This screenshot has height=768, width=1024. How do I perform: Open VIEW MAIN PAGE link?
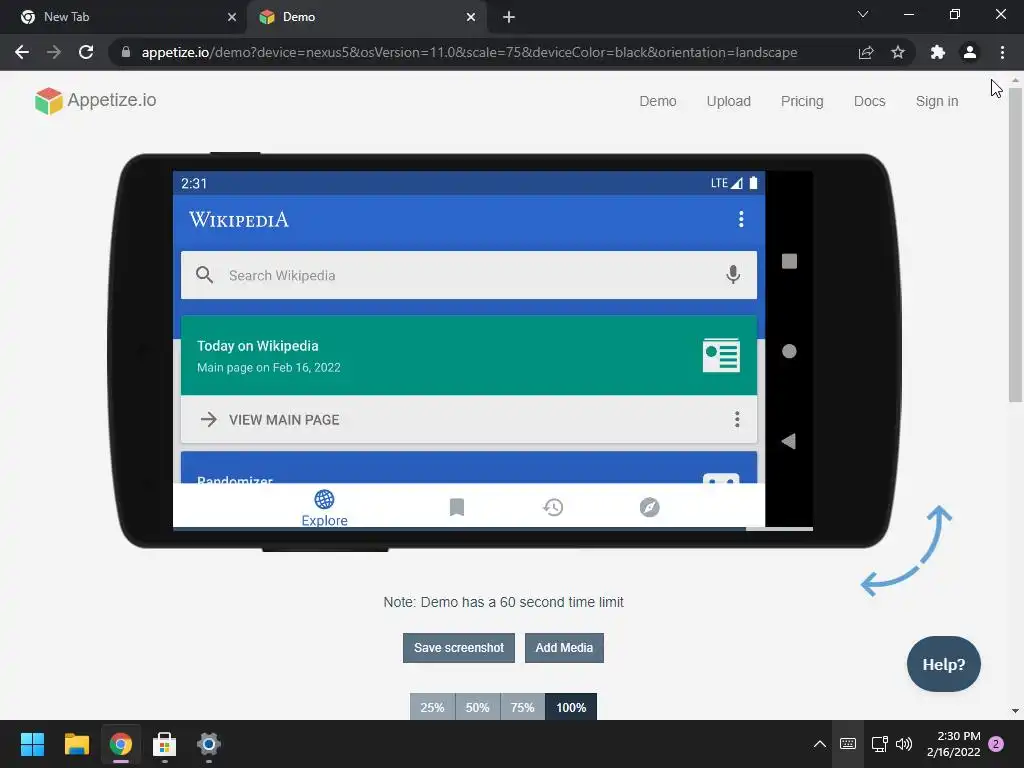click(x=283, y=420)
